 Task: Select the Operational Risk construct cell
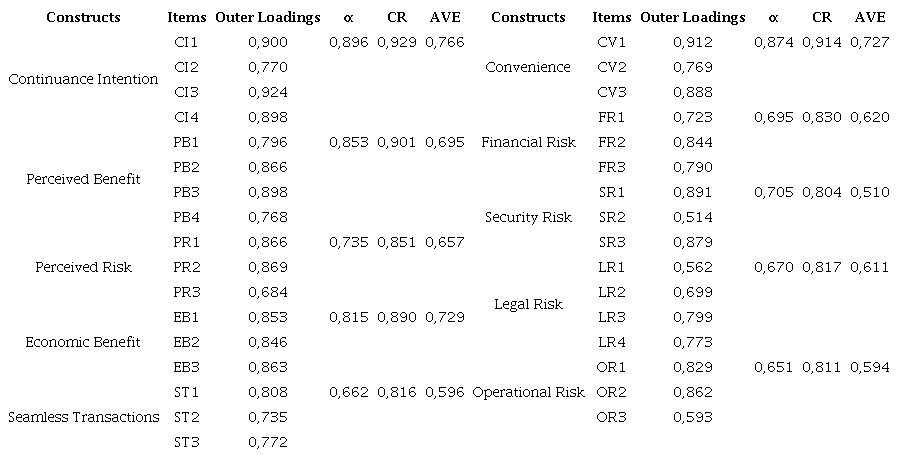pos(528,392)
